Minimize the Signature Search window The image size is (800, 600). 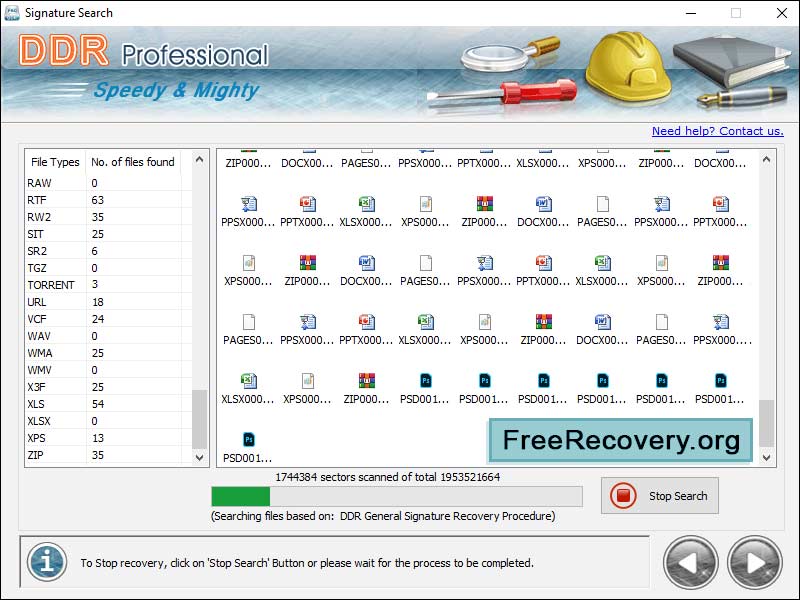(691, 13)
